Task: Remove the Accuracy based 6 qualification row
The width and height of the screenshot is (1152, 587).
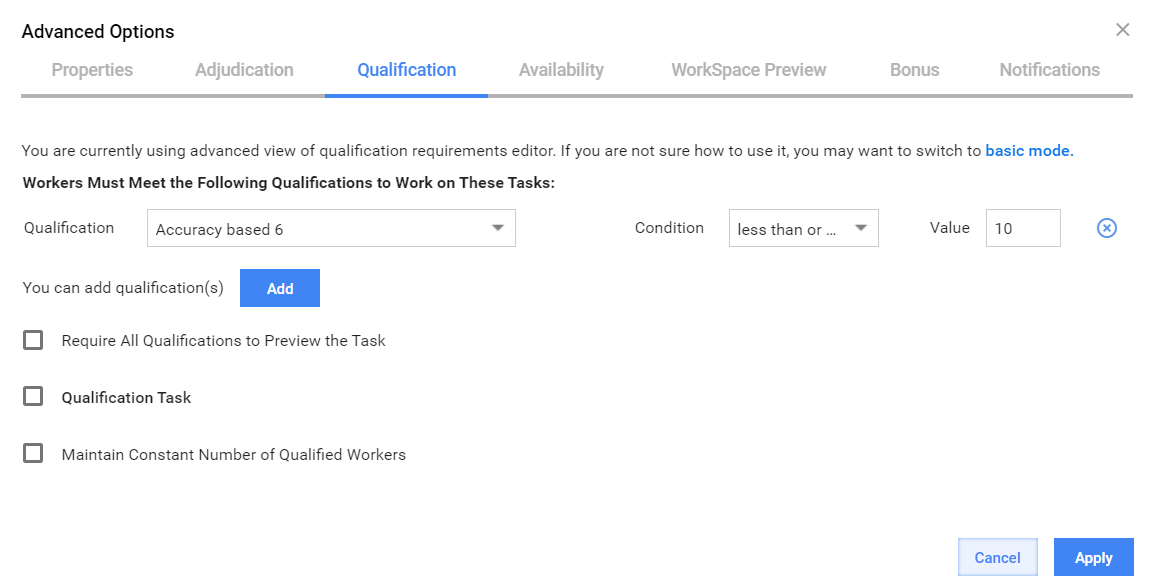Action: pyautogui.click(x=1106, y=228)
